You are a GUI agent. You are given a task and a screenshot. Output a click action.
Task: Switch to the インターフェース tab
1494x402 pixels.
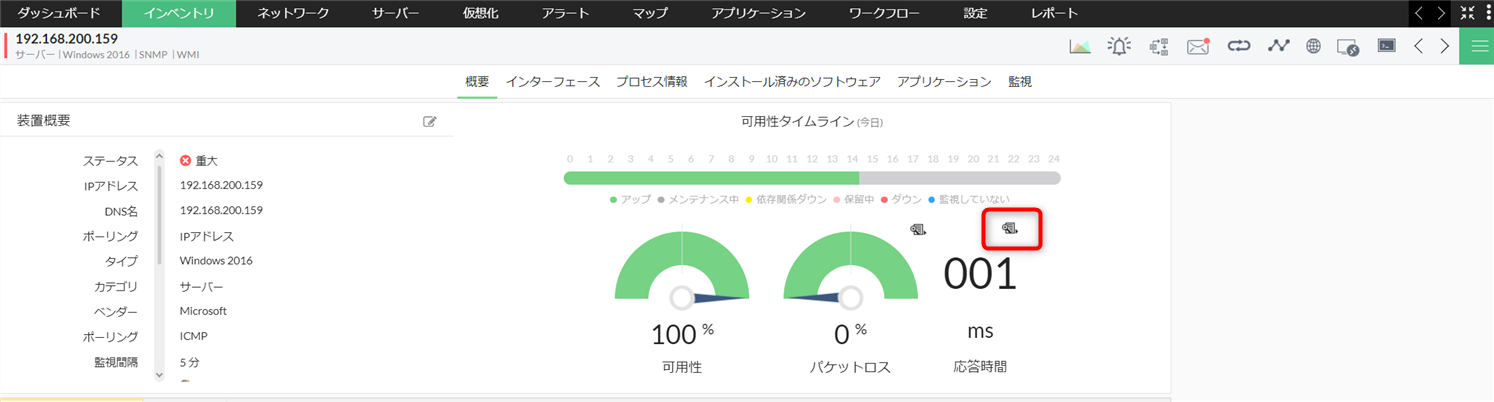[552, 82]
